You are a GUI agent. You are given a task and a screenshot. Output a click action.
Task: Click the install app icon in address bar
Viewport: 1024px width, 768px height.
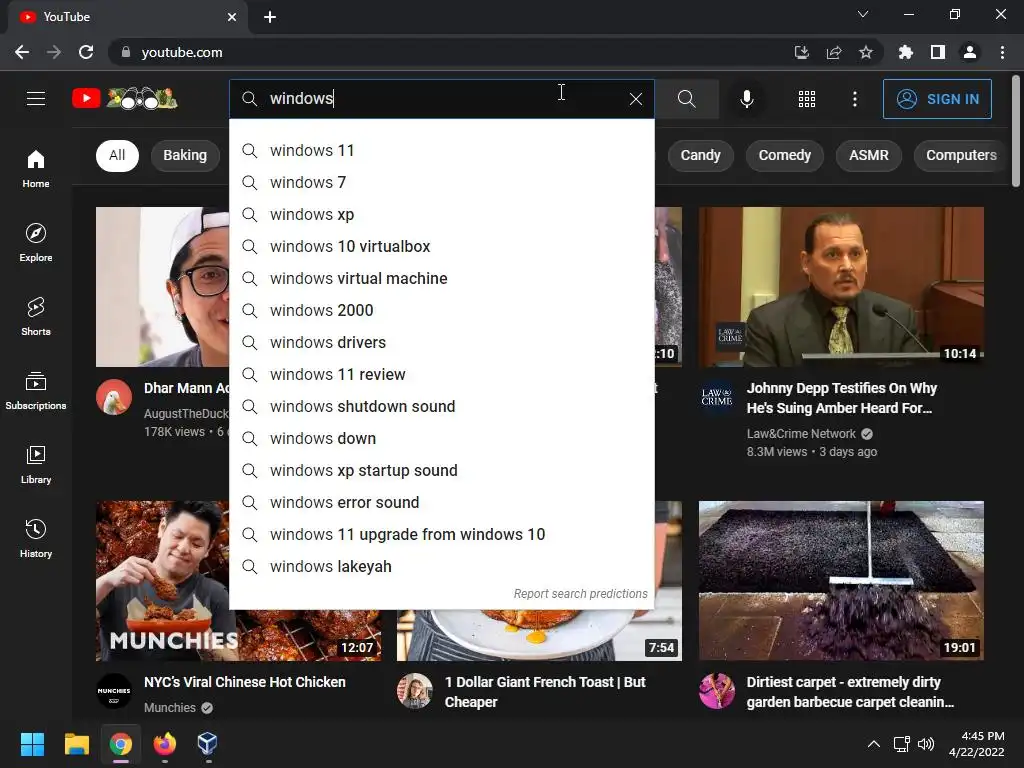tap(802, 52)
